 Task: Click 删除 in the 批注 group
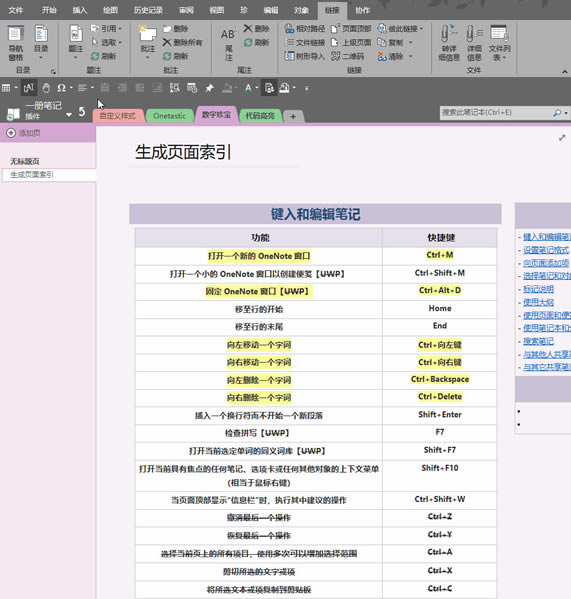click(175, 29)
